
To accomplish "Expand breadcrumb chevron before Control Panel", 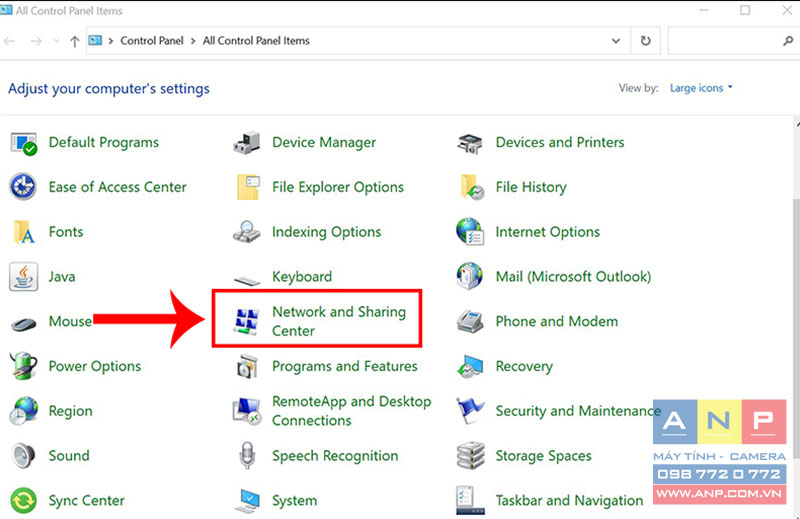I will click(x=111, y=41).
